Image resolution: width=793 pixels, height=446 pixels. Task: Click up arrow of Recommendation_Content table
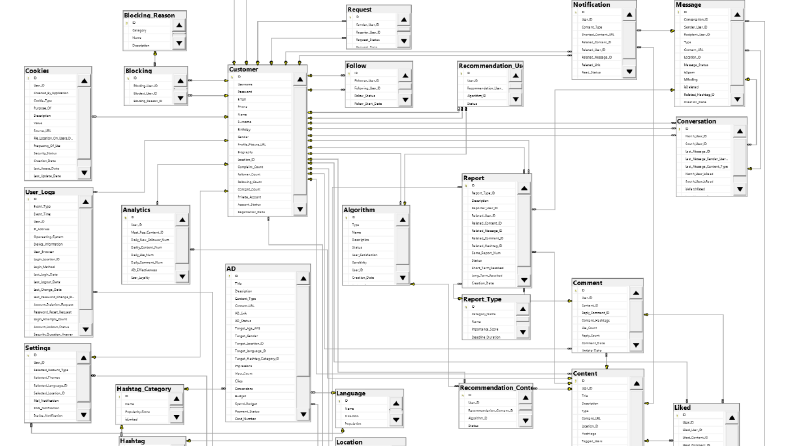(x=525, y=398)
